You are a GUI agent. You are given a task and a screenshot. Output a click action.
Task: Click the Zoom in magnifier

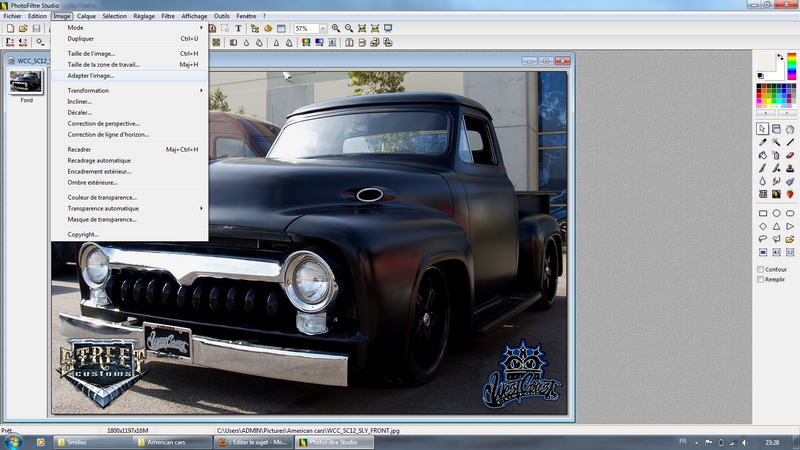(x=336, y=29)
